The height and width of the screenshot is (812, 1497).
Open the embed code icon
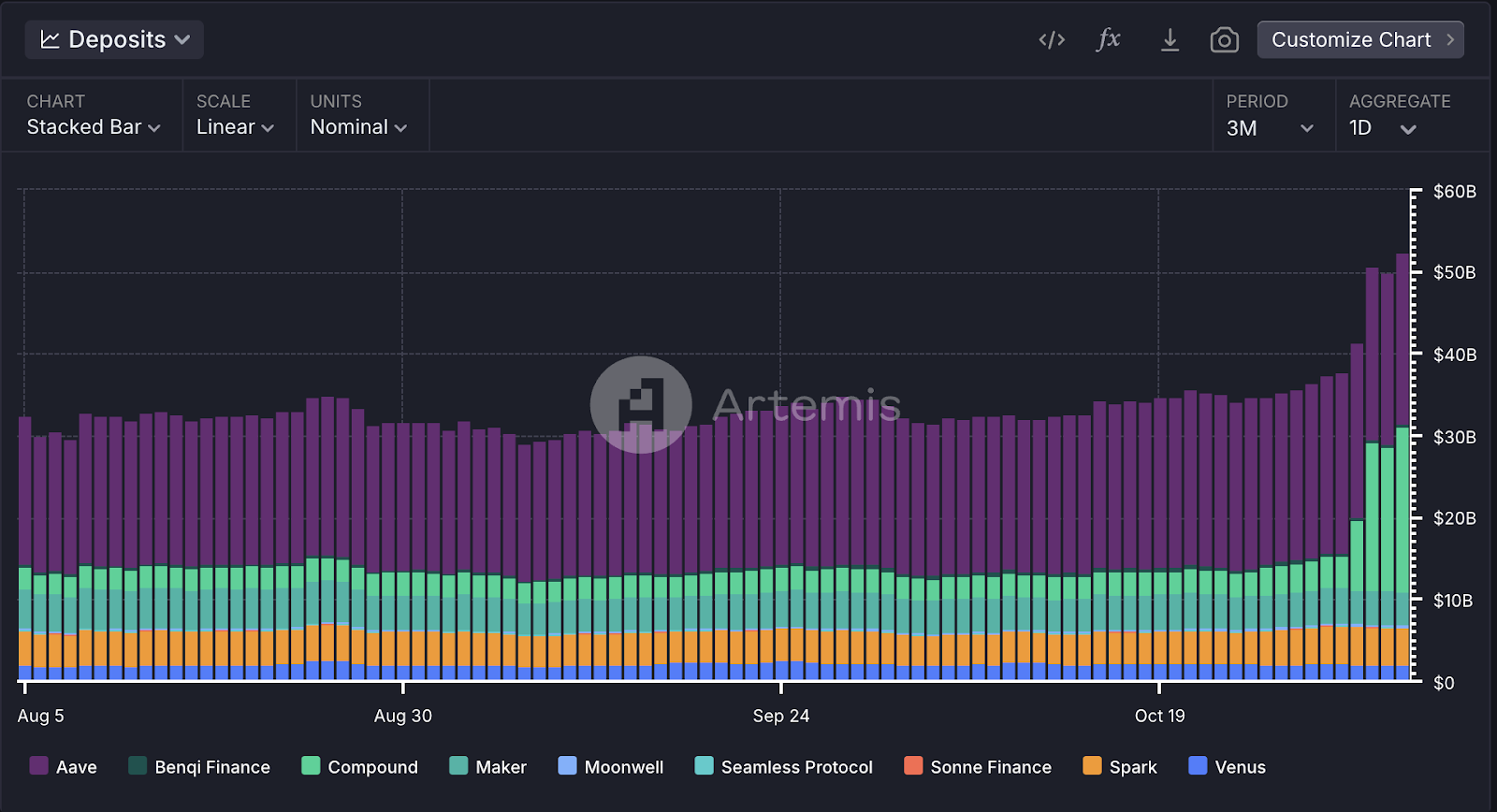(1052, 39)
